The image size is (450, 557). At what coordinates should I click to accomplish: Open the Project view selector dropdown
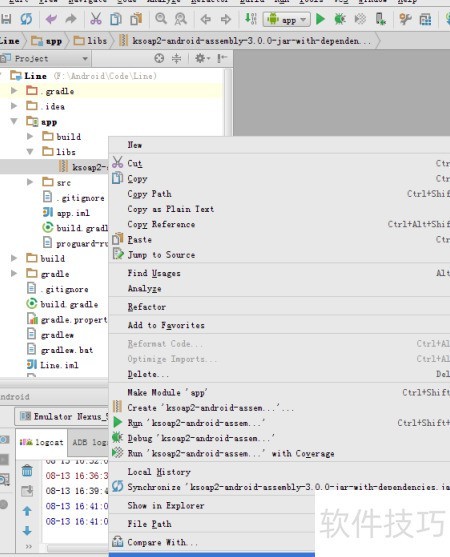tap(45, 59)
